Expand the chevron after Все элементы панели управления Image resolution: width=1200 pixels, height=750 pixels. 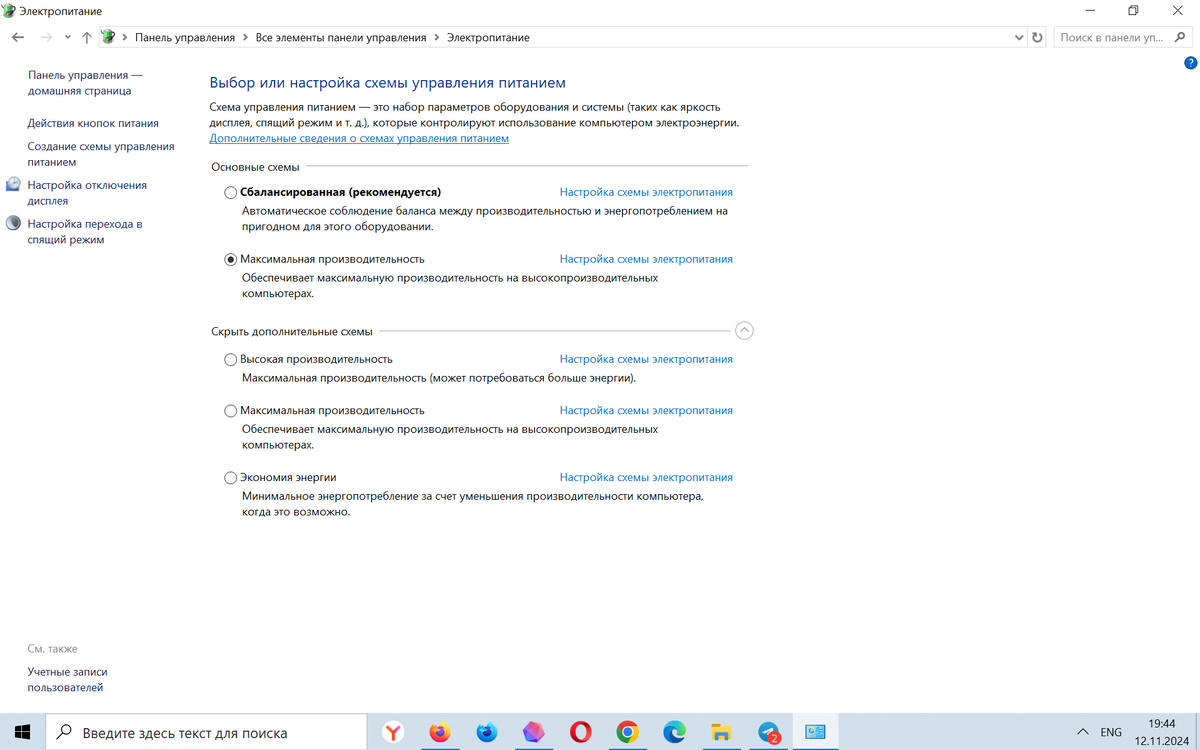[x=436, y=37]
